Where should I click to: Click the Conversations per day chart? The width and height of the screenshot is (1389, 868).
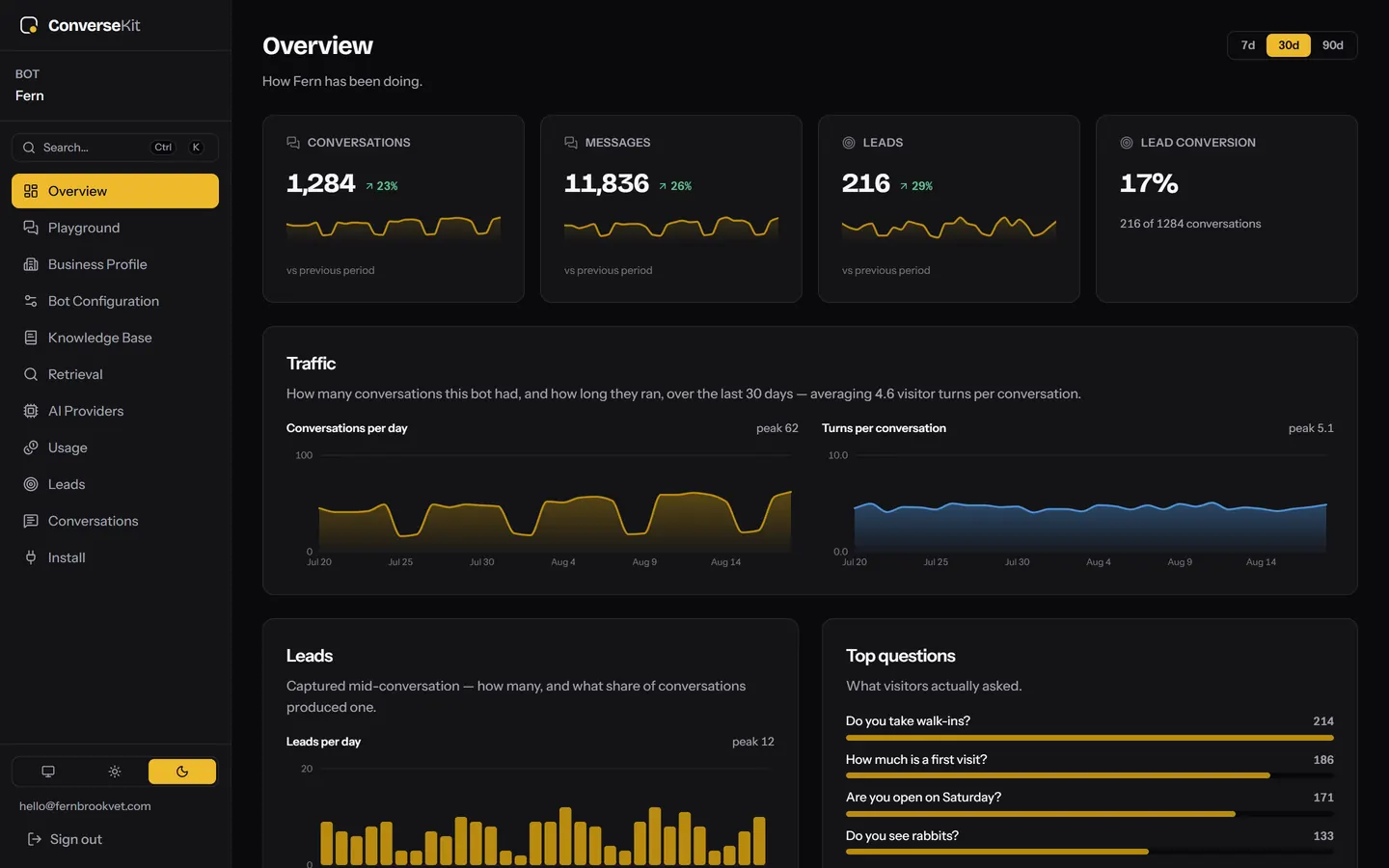click(x=542, y=506)
